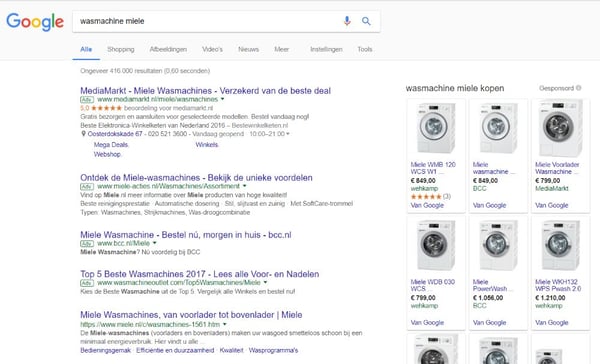The width and height of the screenshot is (600, 364).
Task: Open Miele WDB 030 WCS product title
Action: [x=433, y=285]
